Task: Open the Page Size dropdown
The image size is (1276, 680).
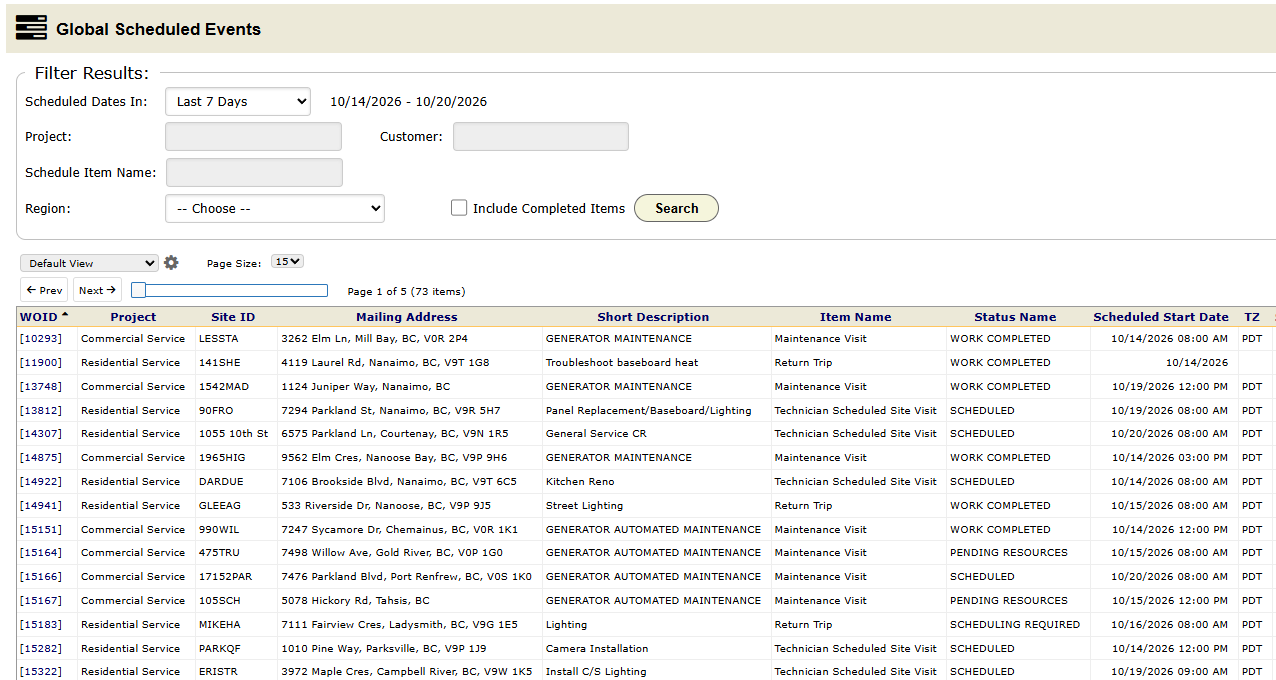Action: [x=288, y=262]
